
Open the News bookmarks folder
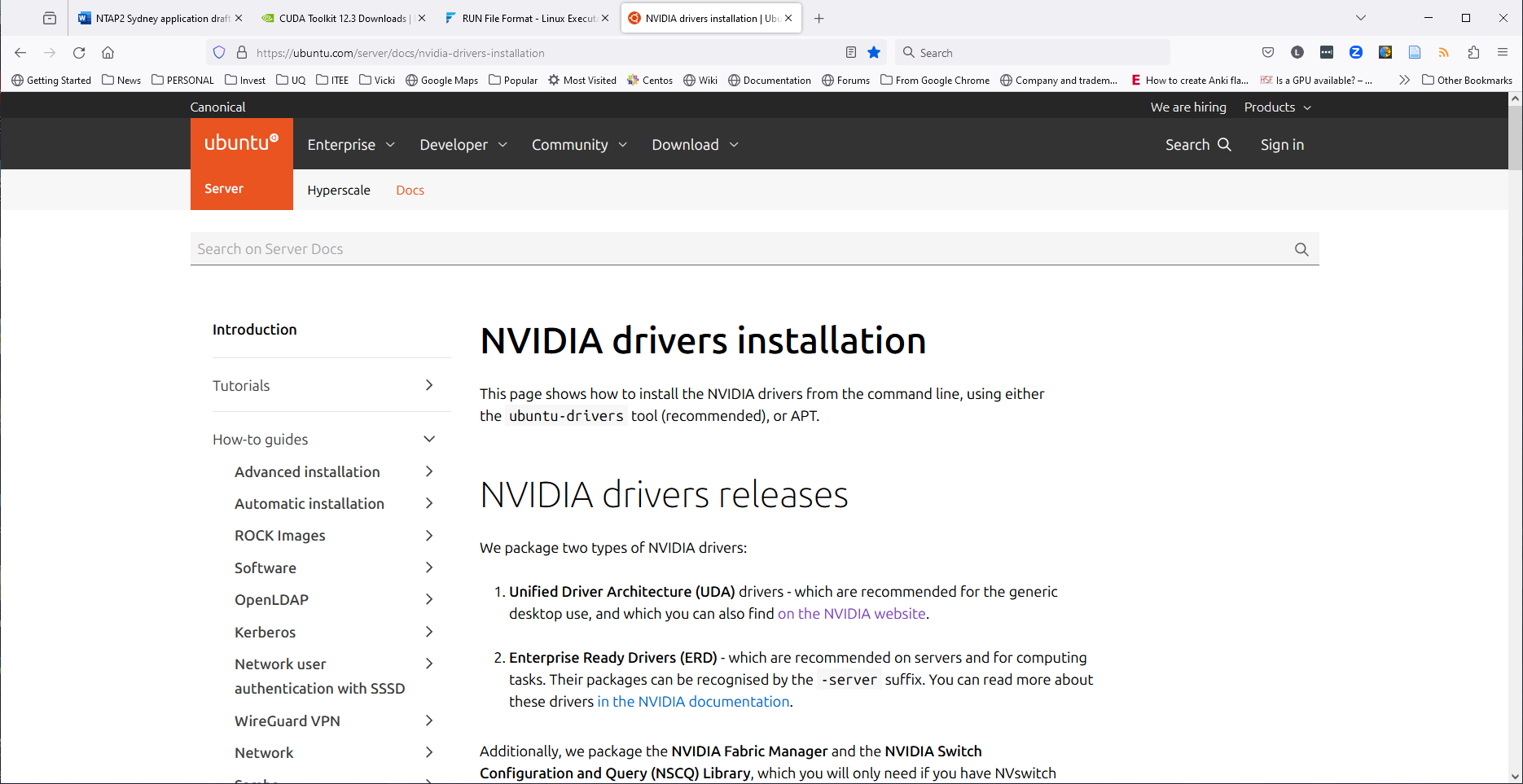click(x=121, y=80)
